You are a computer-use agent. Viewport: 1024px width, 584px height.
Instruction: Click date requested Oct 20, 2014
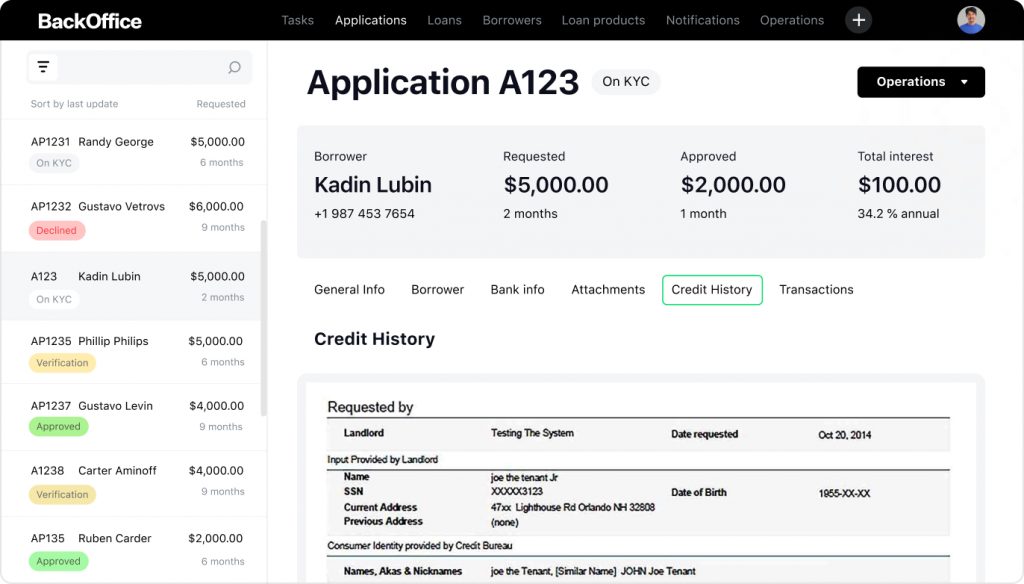844,435
